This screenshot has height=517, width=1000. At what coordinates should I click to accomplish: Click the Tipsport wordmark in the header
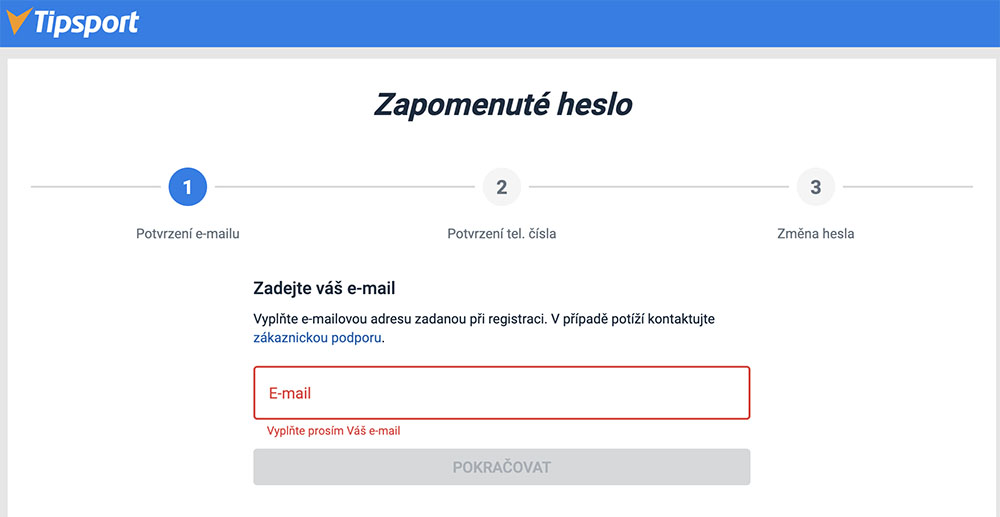(84, 22)
